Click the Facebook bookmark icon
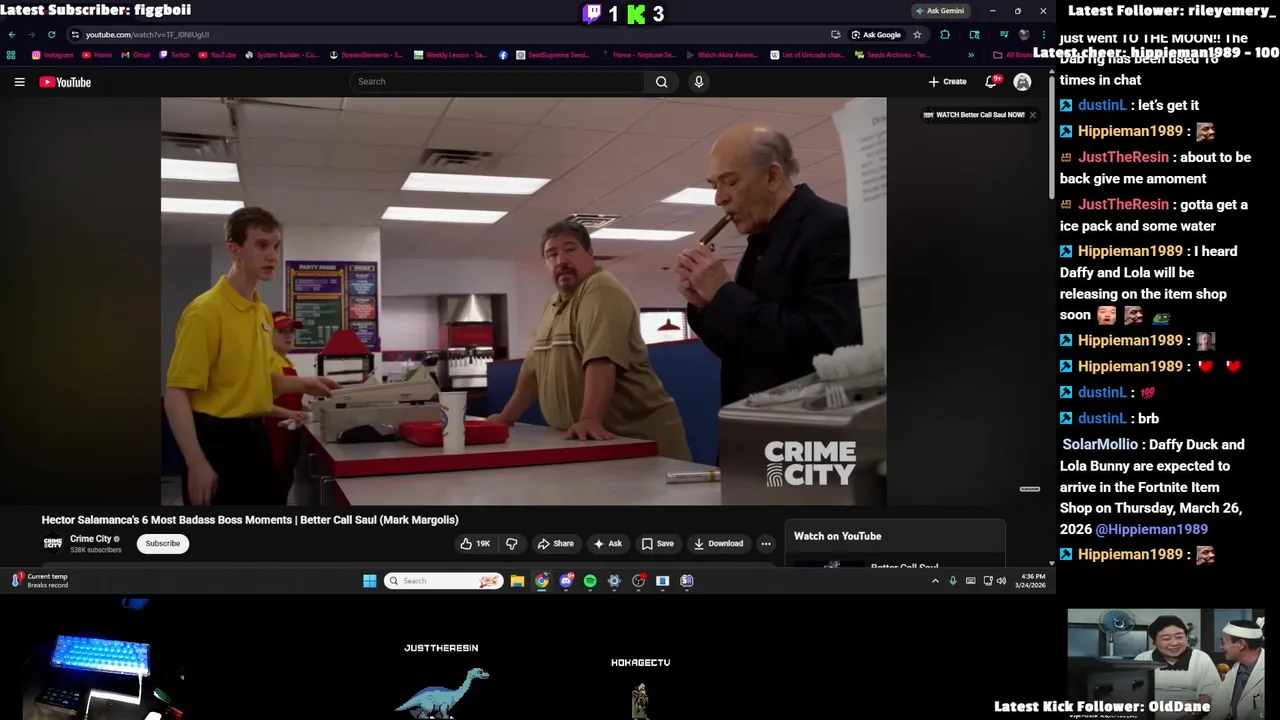 click(x=503, y=55)
